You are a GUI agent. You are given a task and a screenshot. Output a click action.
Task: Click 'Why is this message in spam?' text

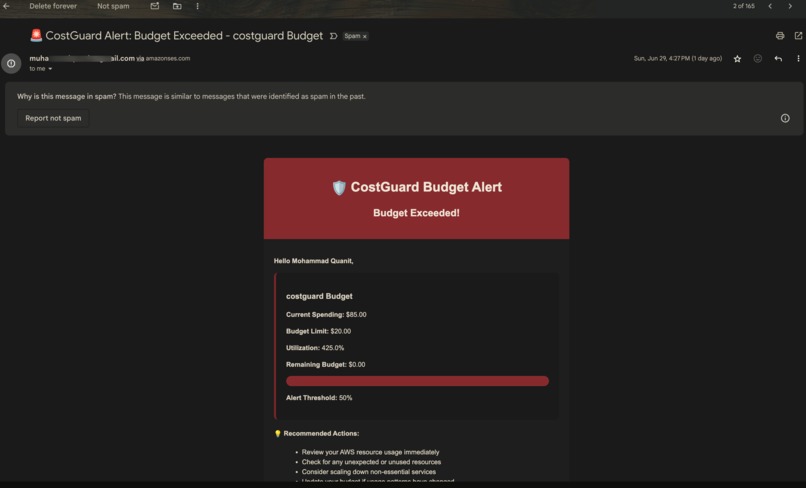pyautogui.click(x=66, y=96)
